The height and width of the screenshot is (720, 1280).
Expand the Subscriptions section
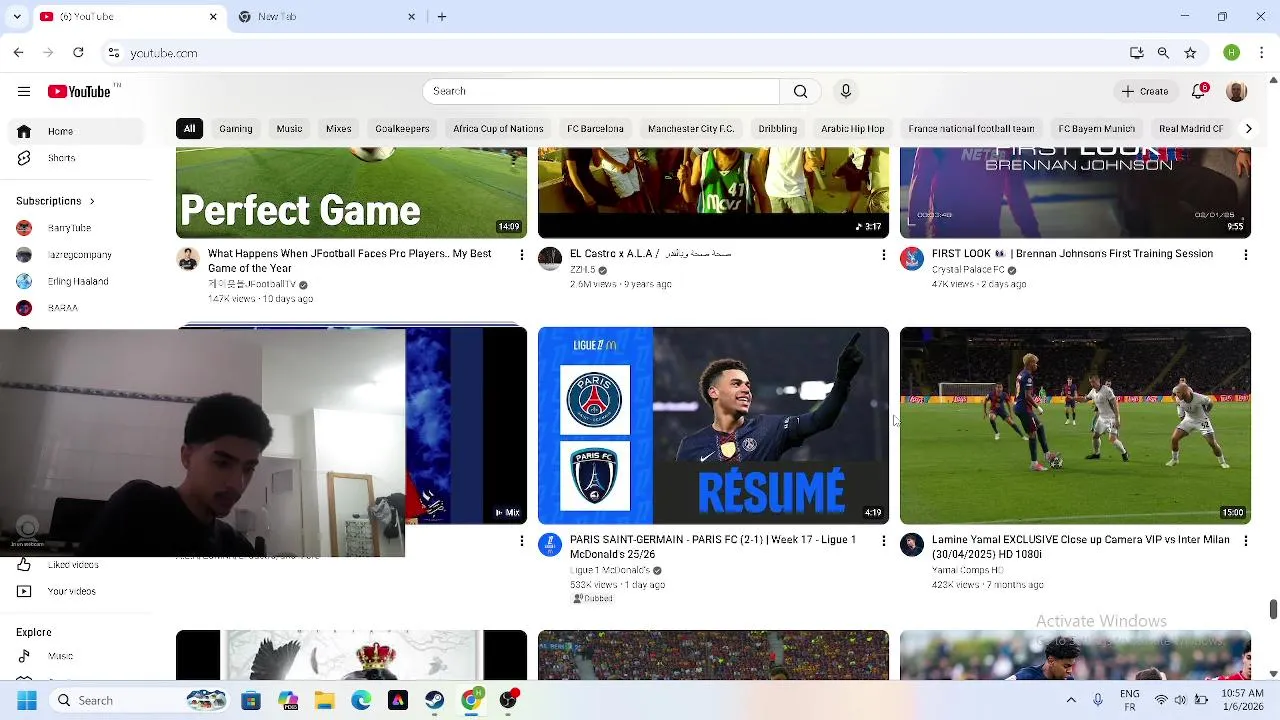55,201
